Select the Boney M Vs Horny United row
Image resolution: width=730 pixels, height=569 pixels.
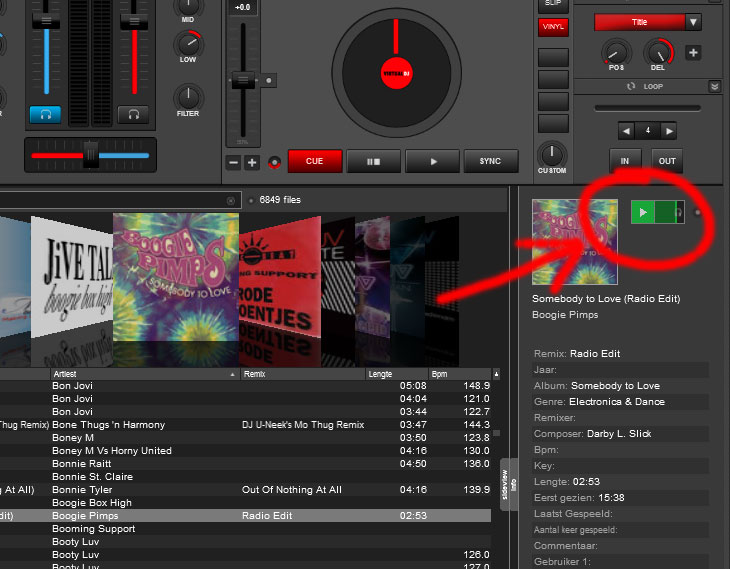coord(245,451)
